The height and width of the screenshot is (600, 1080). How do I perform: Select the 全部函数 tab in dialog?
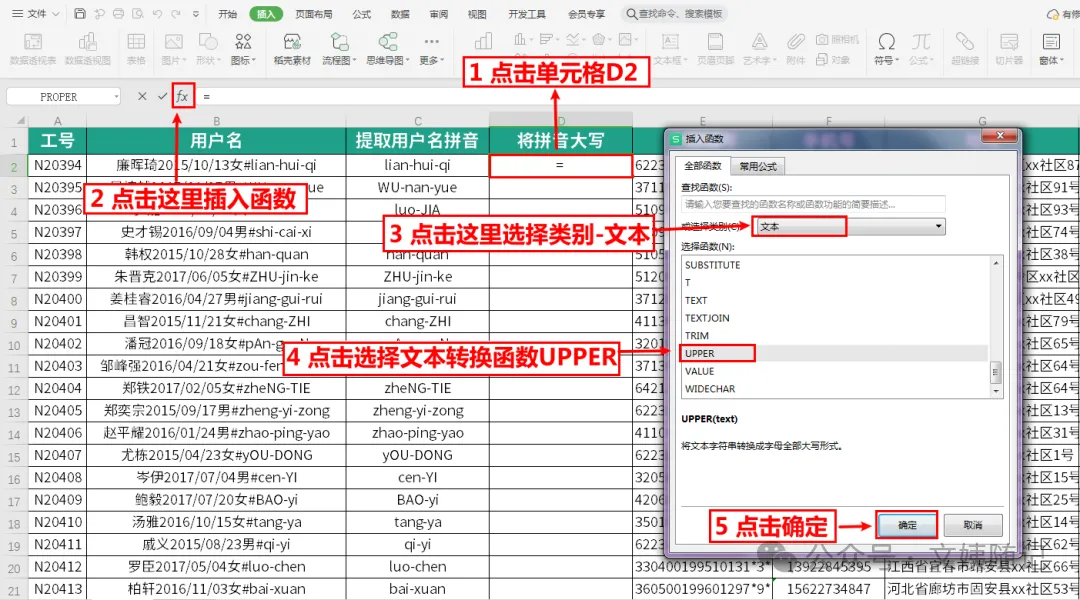703,166
